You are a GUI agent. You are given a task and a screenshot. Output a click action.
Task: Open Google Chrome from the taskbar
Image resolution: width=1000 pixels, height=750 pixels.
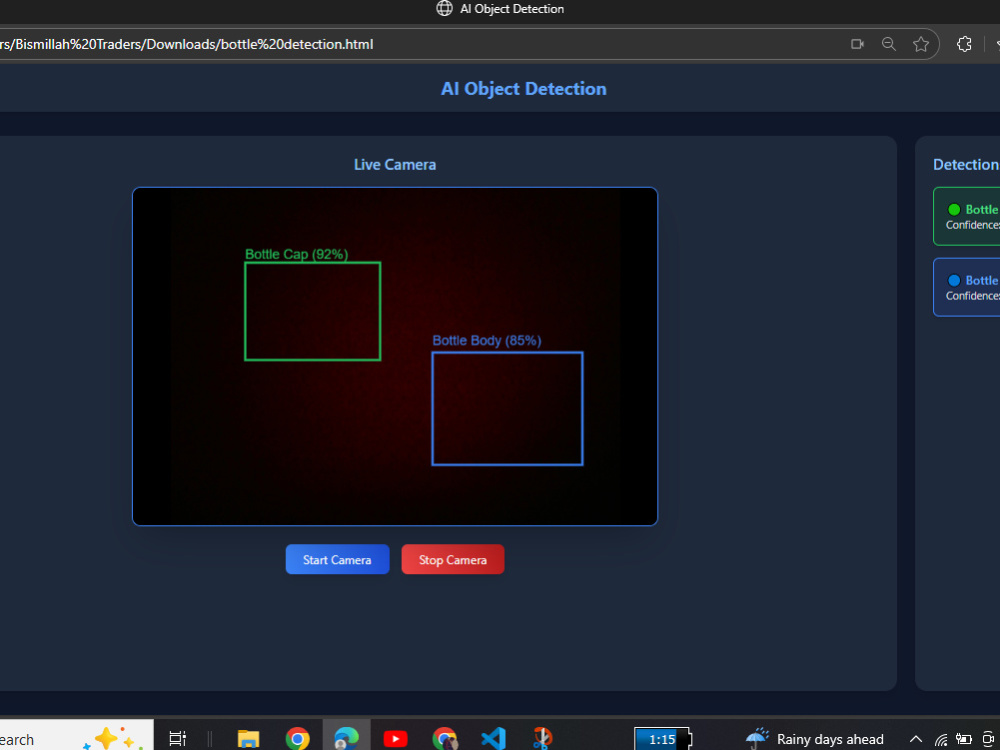297,739
